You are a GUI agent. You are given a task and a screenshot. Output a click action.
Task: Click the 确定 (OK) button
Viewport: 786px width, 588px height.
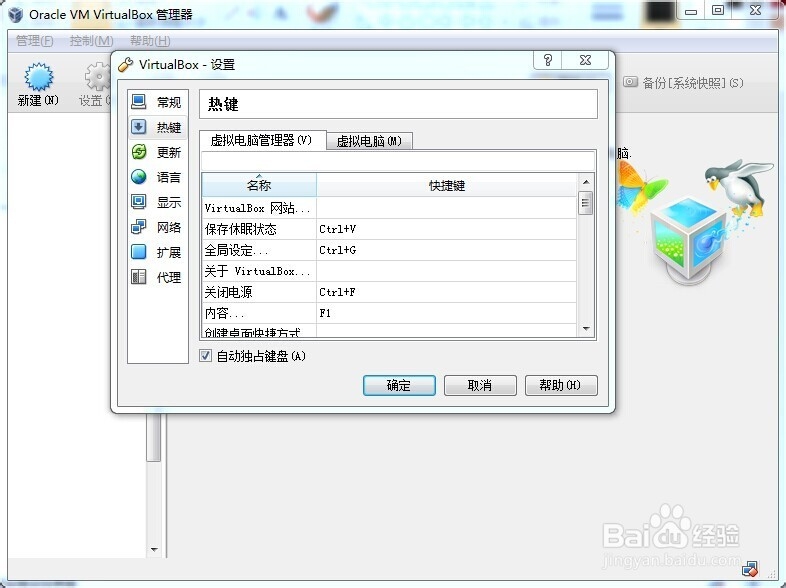pos(399,385)
